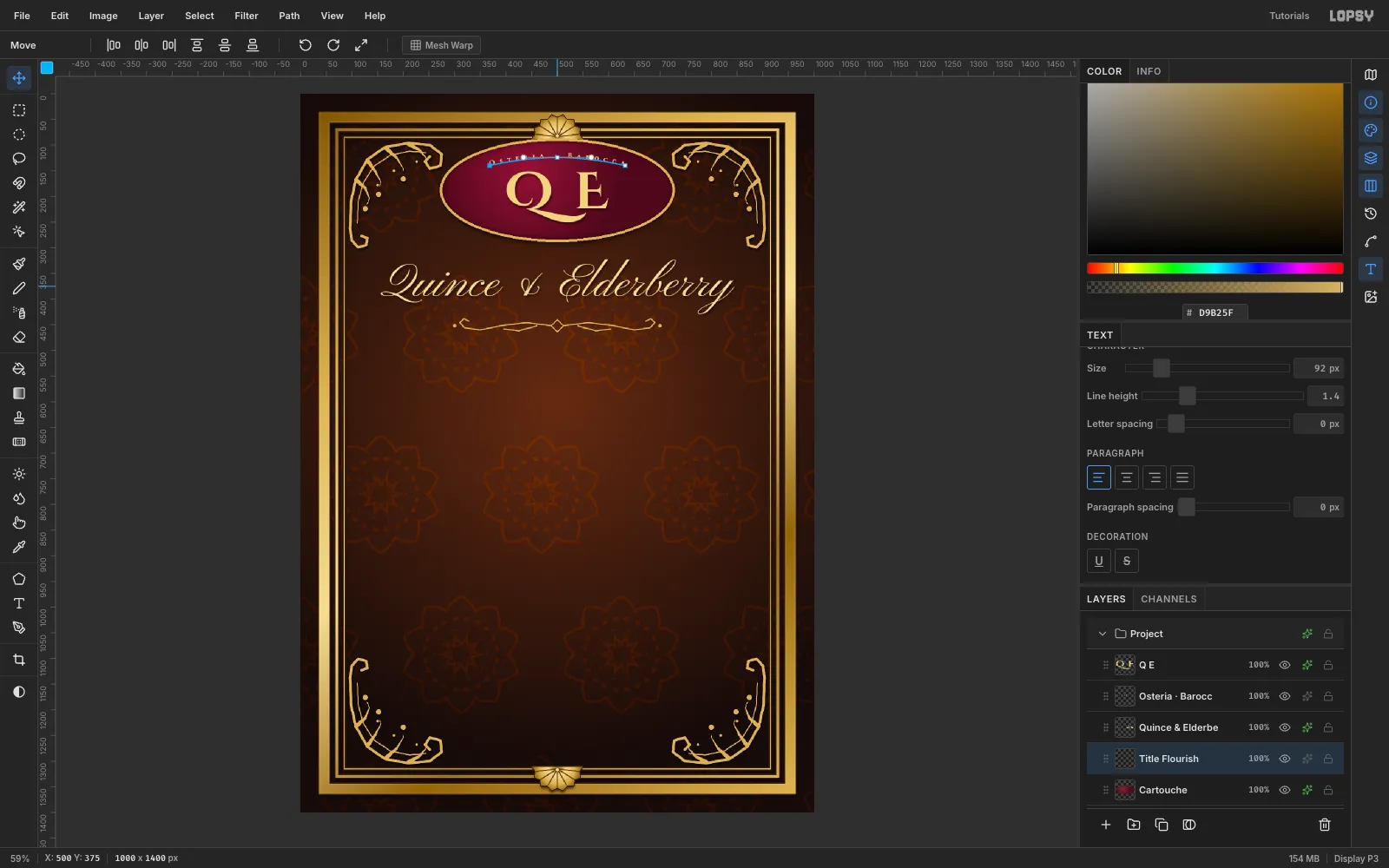This screenshot has width=1389, height=868.
Task: Add new layer with plus icon
Action: click(1106, 825)
